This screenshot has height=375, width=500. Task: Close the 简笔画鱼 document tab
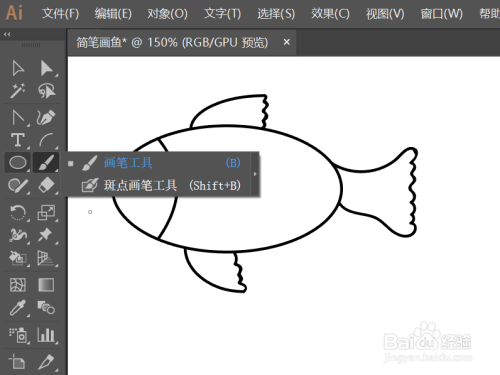click(287, 42)
